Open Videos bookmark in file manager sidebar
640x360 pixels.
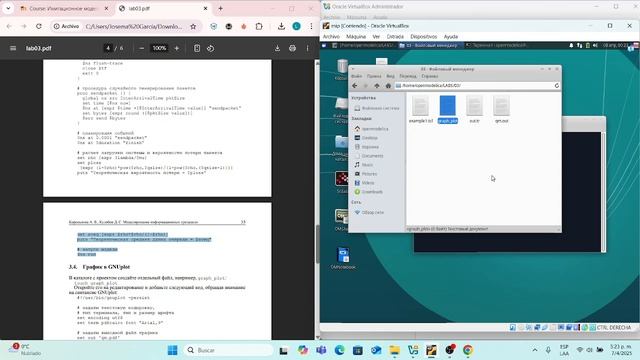pyautogui.click(x=364, y=183)
